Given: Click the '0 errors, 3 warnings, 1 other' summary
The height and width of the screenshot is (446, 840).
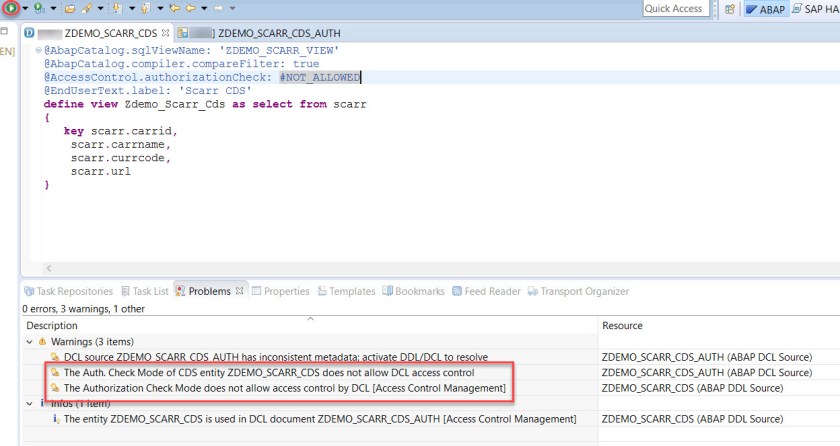Looking at the screenshot, I should pyautogui.click(x=84, y=309).
